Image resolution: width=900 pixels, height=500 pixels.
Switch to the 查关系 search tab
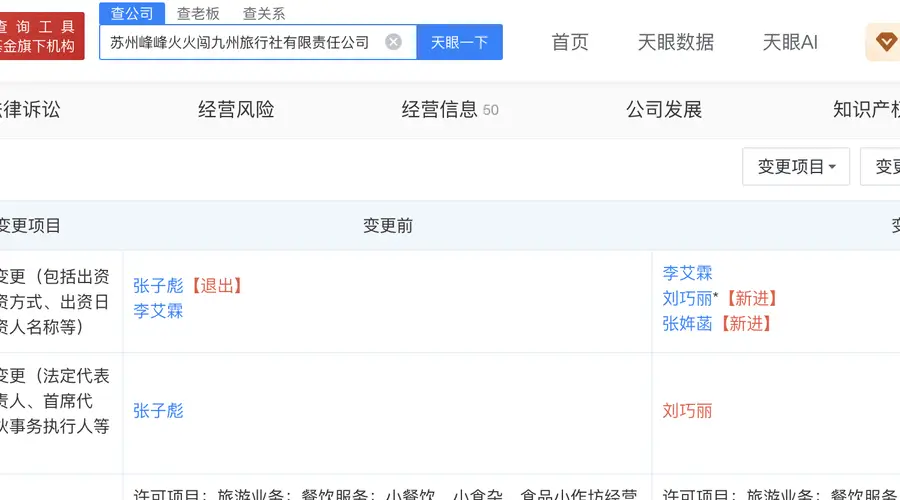click(264, 13)
